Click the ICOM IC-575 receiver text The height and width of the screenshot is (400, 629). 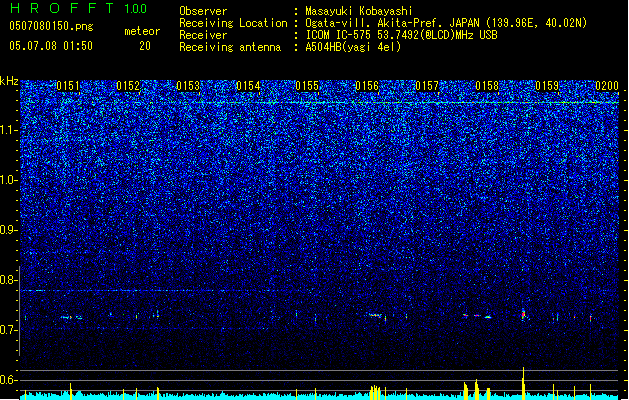(x=401, y=35)
